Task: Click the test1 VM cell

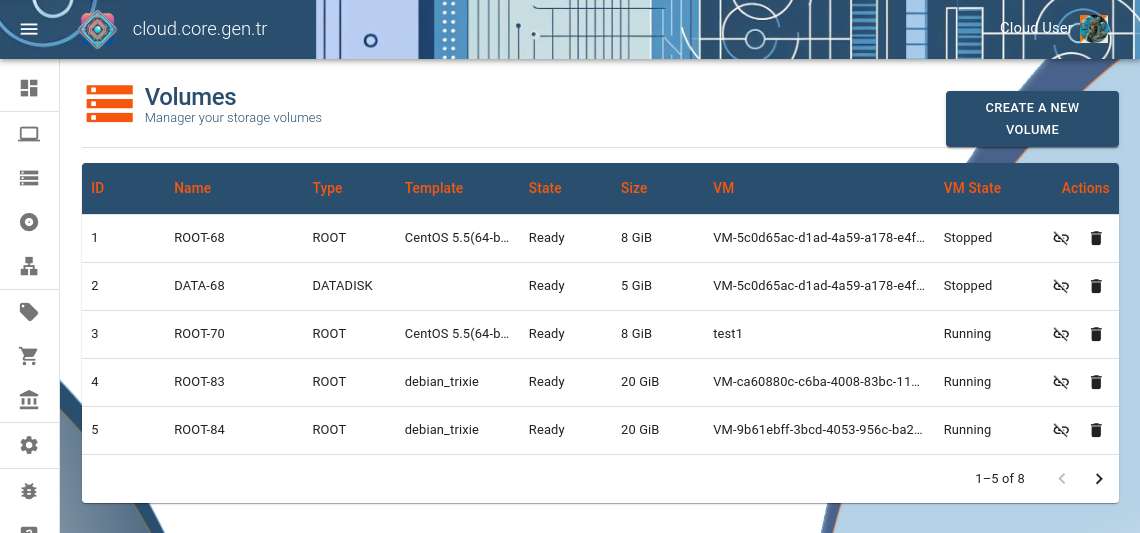Action: (x=728, y=334)
